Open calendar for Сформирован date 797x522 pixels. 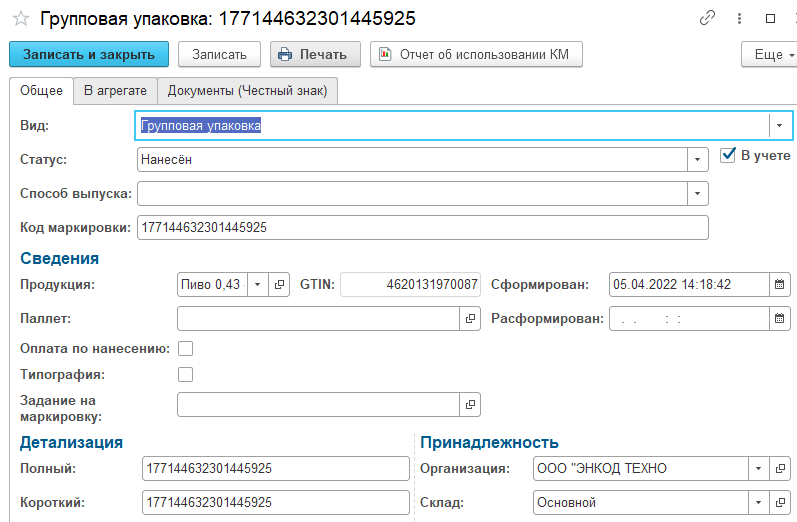coord(779,284)
